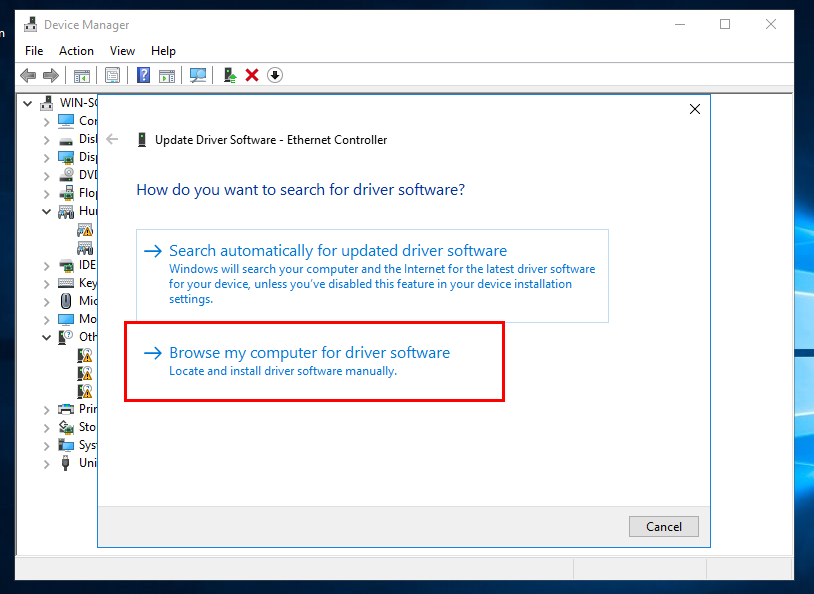Click the back arrow in Update Driver dialog

point(112,139)
